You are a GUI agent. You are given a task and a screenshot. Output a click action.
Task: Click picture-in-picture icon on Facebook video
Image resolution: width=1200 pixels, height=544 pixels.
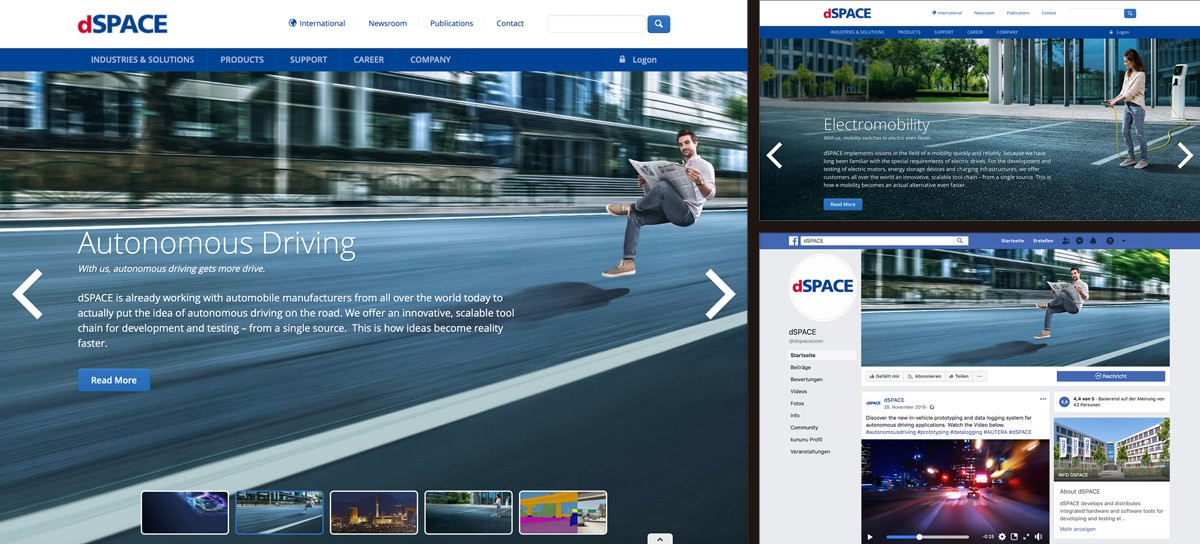coord(1014,537)
